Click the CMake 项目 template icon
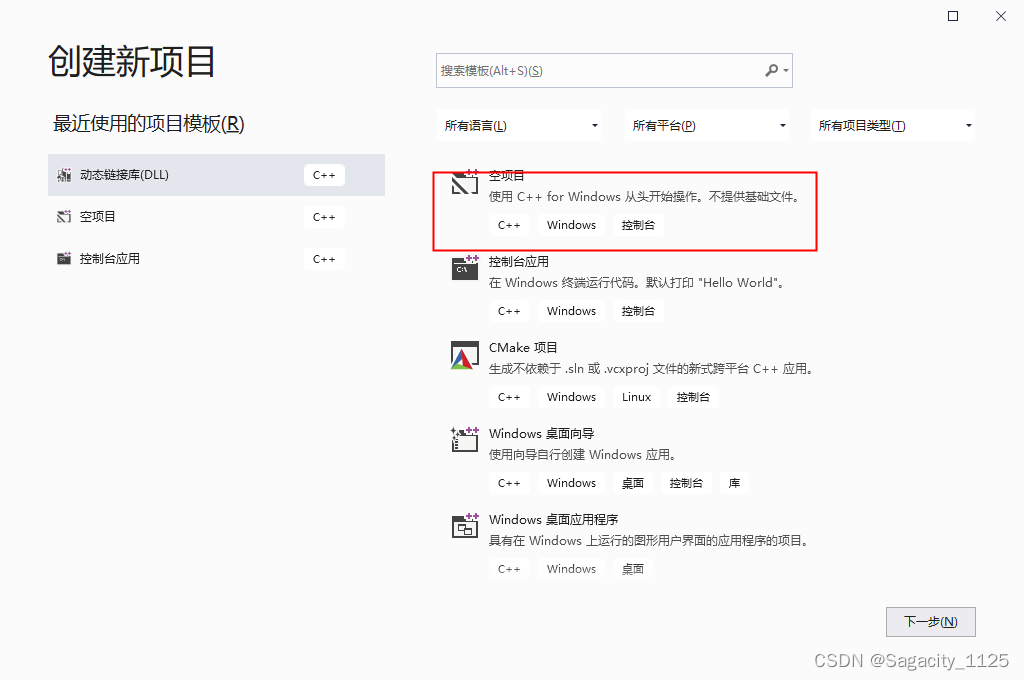This screenshot has width=1024, height=680. (464, 354)
